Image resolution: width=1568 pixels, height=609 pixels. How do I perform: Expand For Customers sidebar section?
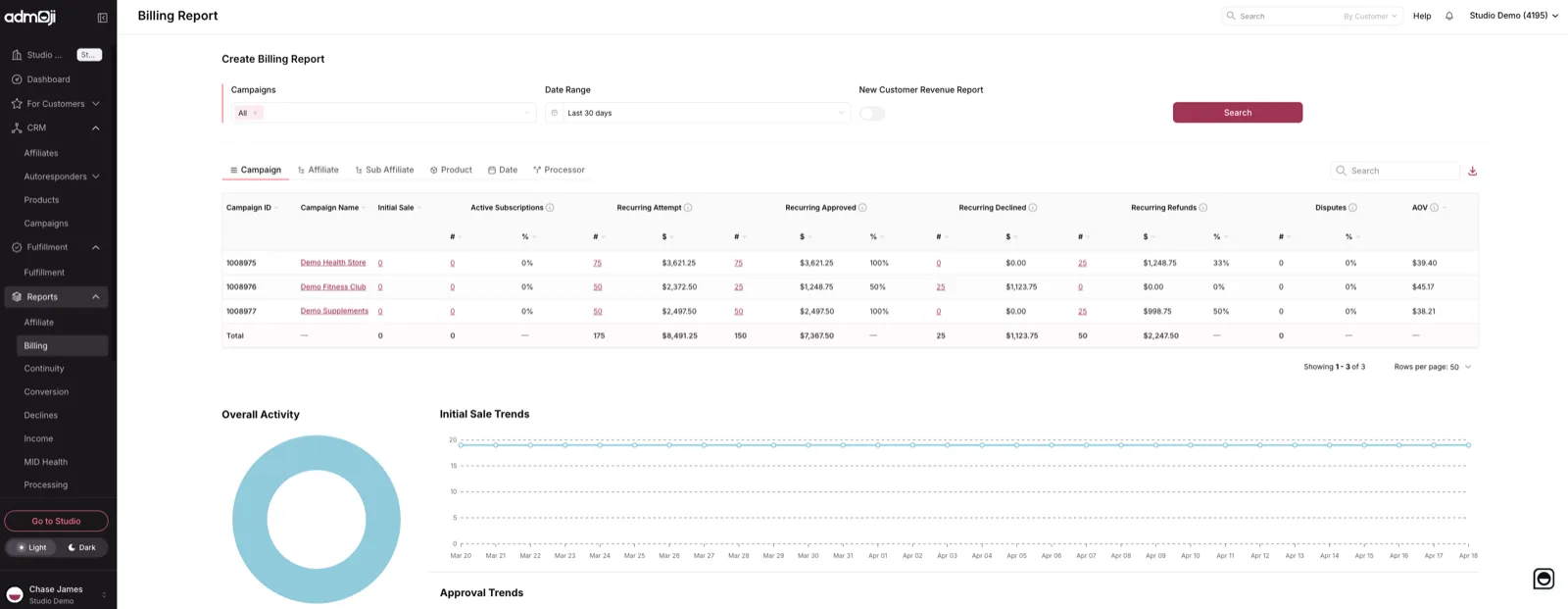[x=96, y=104]
